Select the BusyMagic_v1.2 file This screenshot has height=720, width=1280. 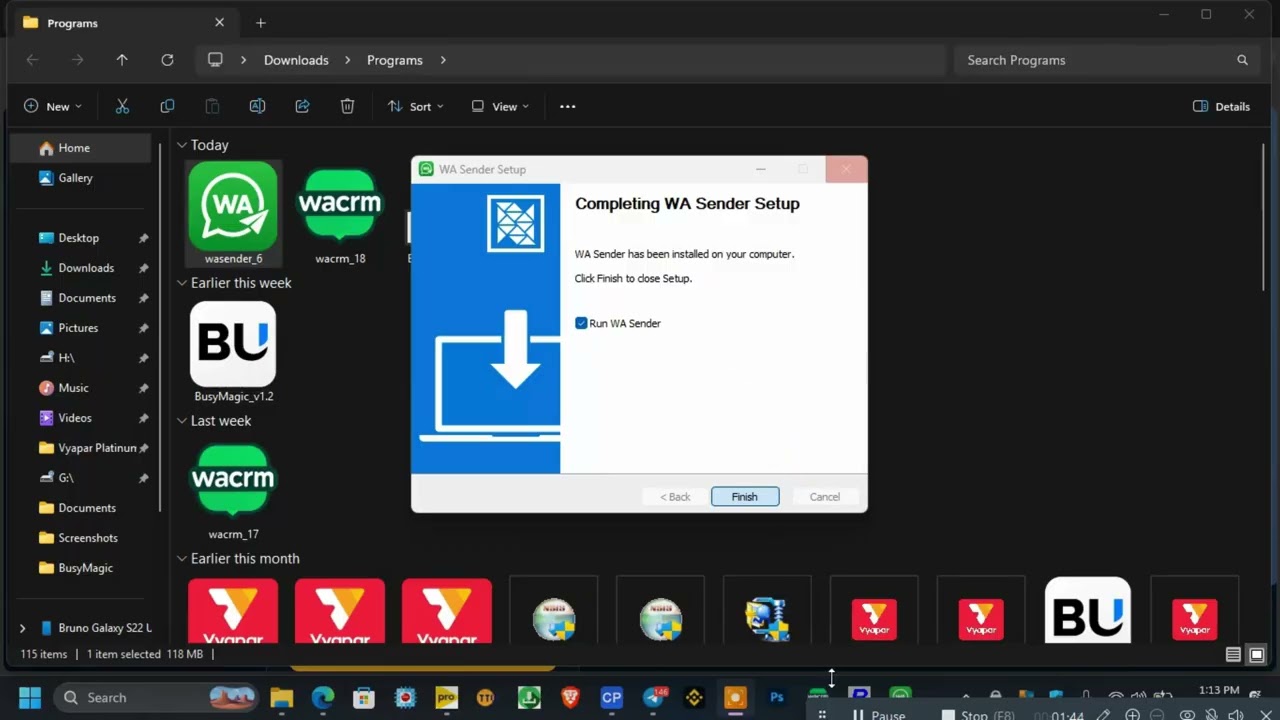click(233, 351)
